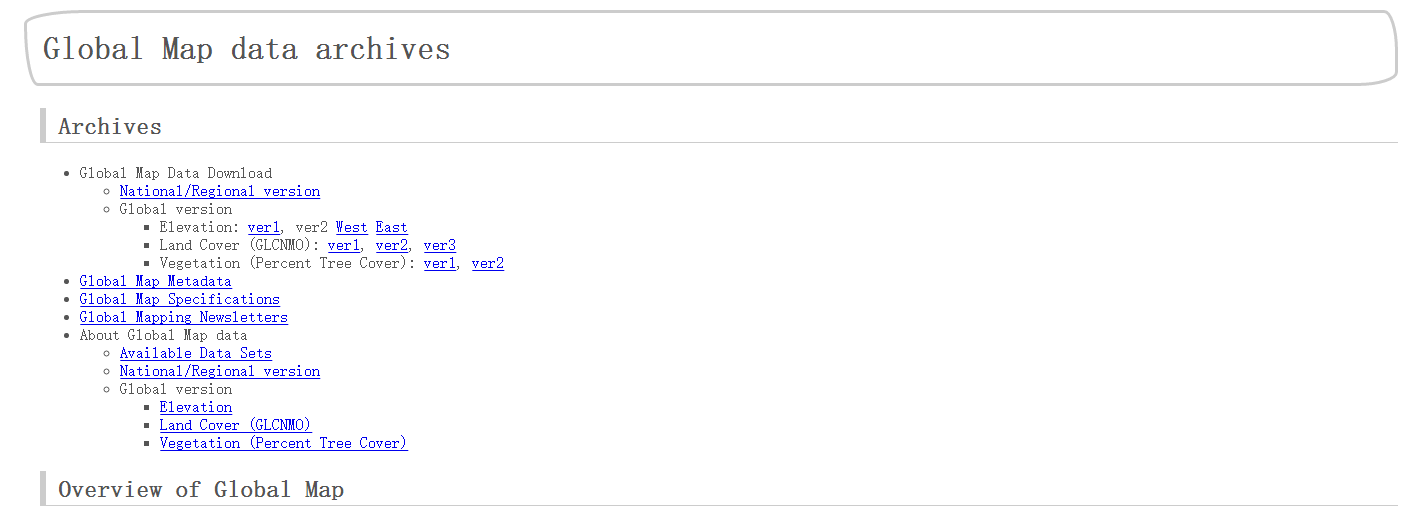
Task: Click the Global Map data archives heading
Action: tap(247, 49)
